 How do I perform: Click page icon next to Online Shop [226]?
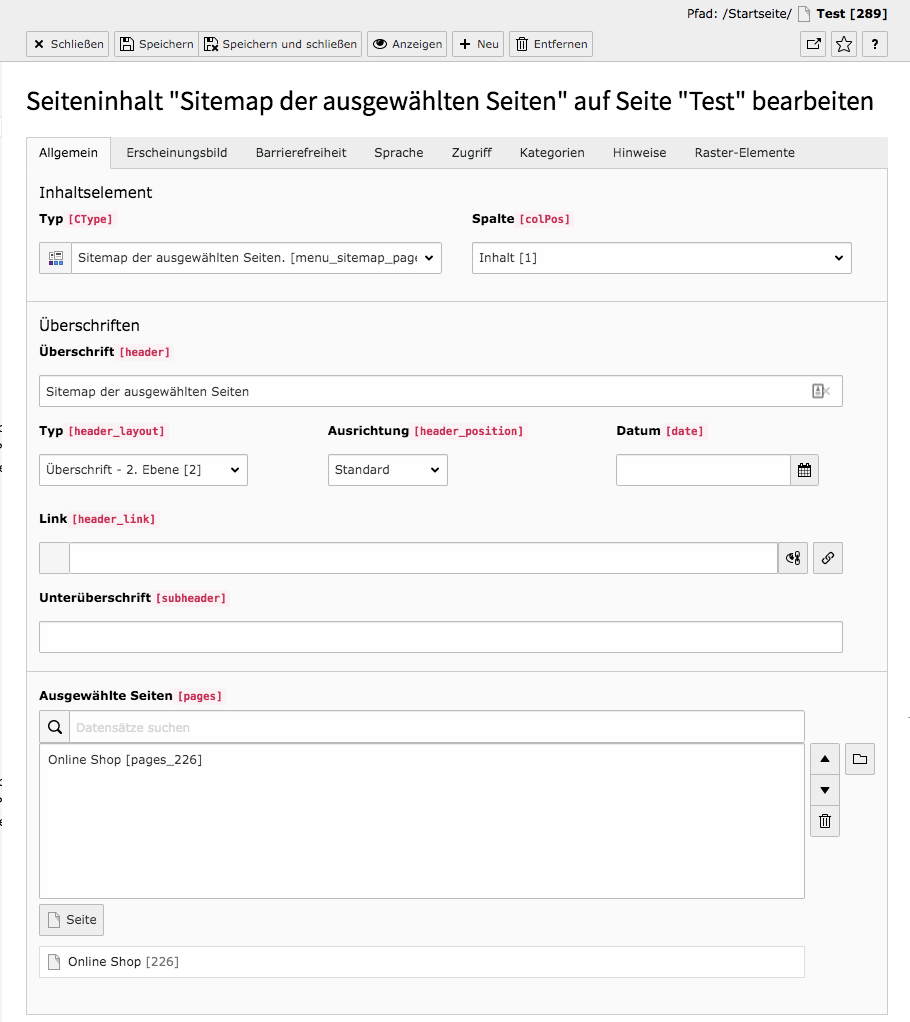(54, 962)
